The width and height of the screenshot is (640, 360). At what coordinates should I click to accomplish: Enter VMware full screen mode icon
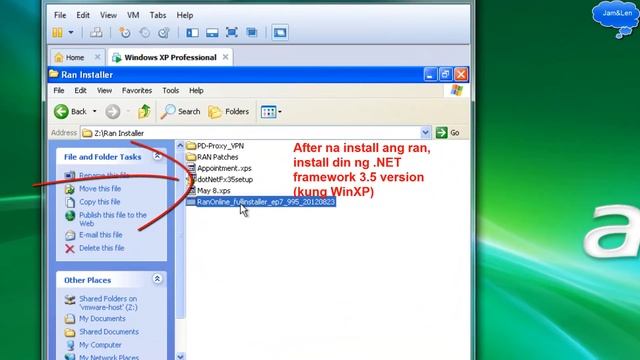pos(231,32)
